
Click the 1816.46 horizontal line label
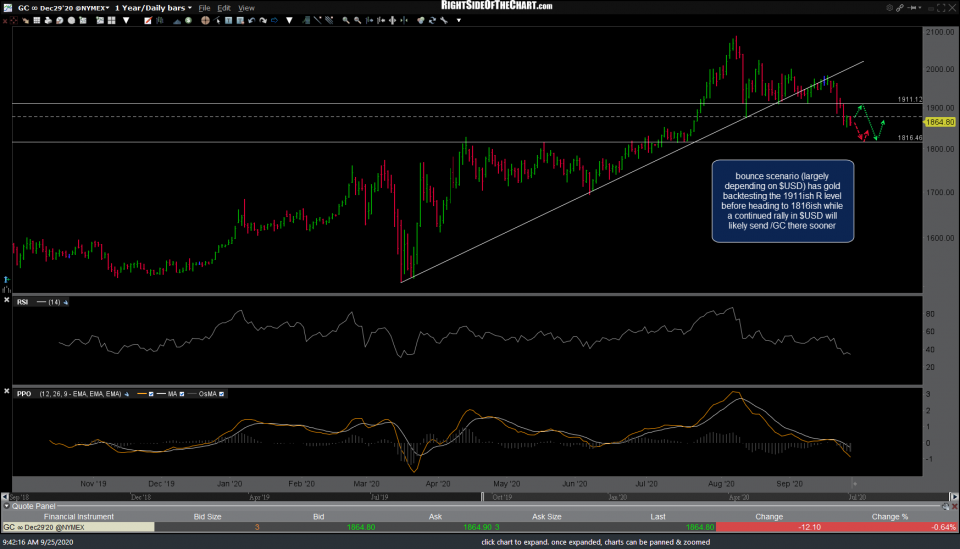coord(910,138)
